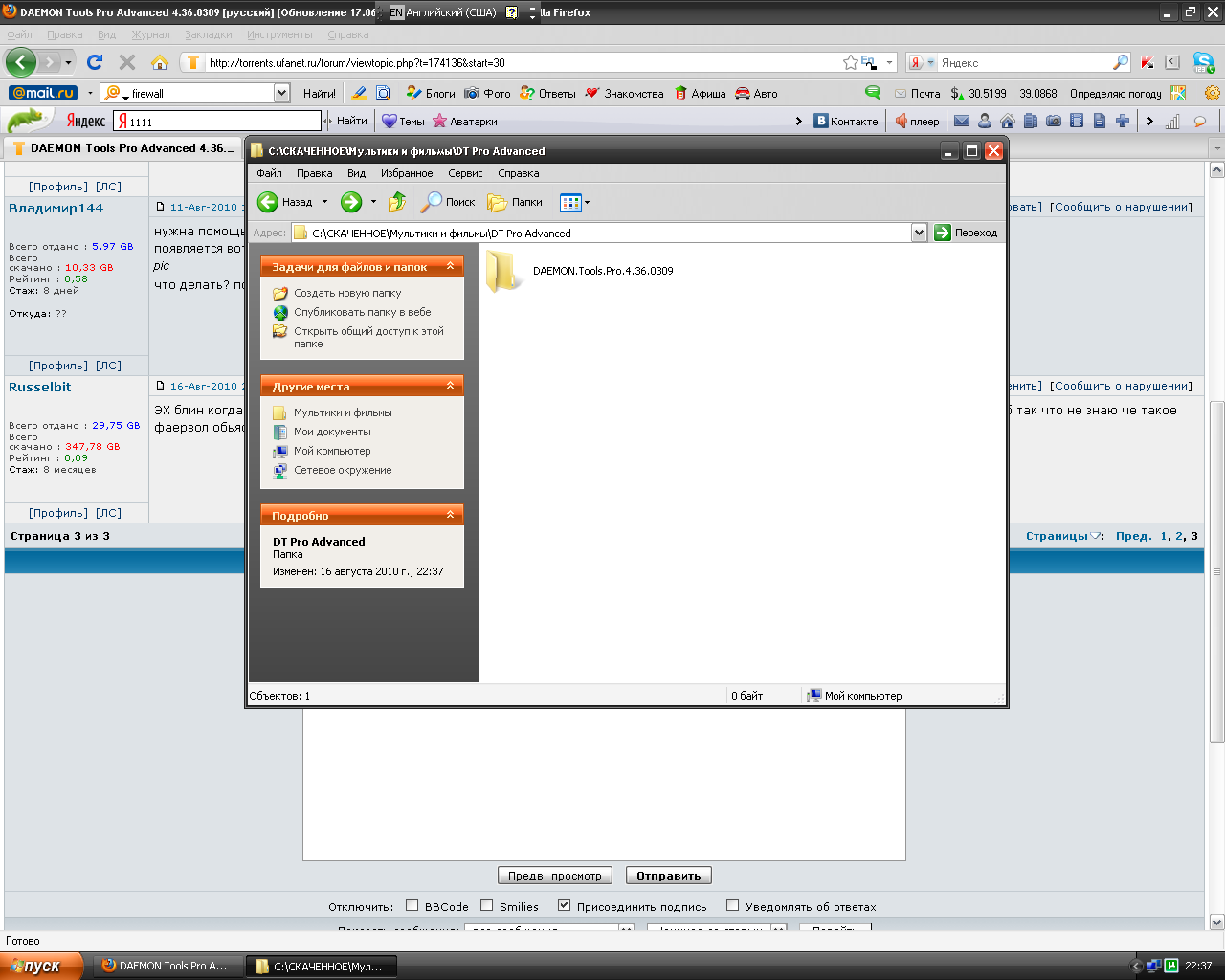Click page search magnifier icon in Mail.ru toolbar
The image size is (1225, 980).
pos(384,93)
